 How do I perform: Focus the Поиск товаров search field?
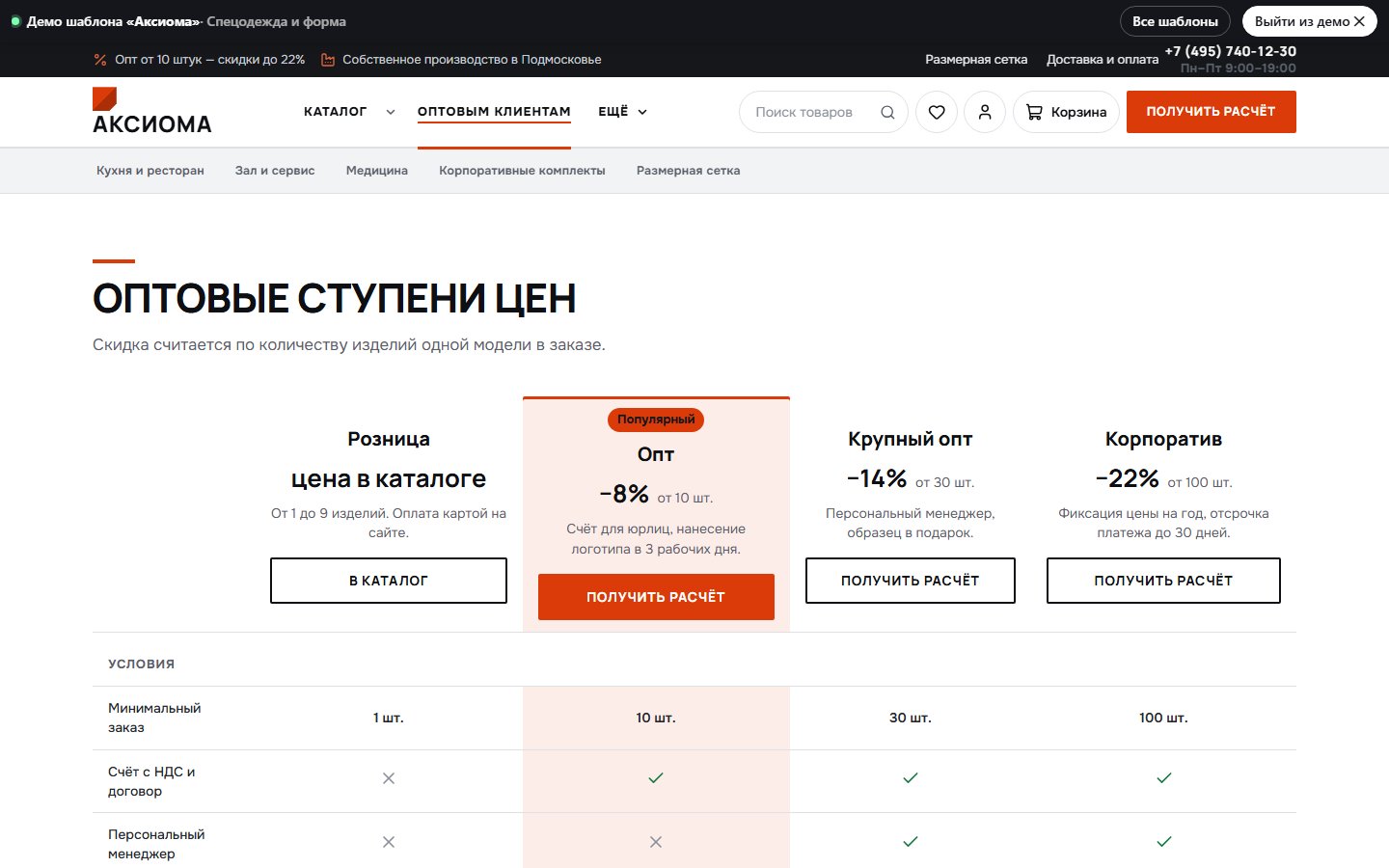click(824, 112)
